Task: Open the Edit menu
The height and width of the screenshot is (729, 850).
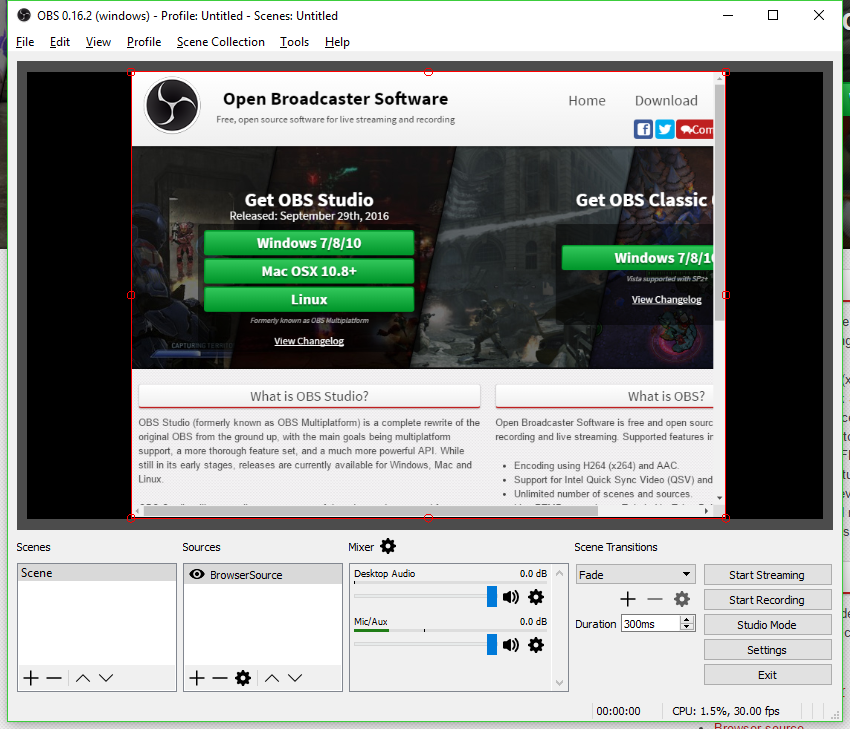Action: click(60, 42)
